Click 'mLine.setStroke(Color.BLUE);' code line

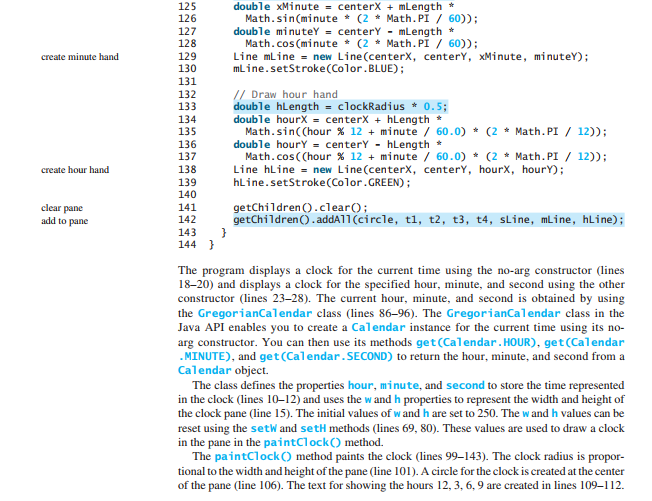pos(319,69)
